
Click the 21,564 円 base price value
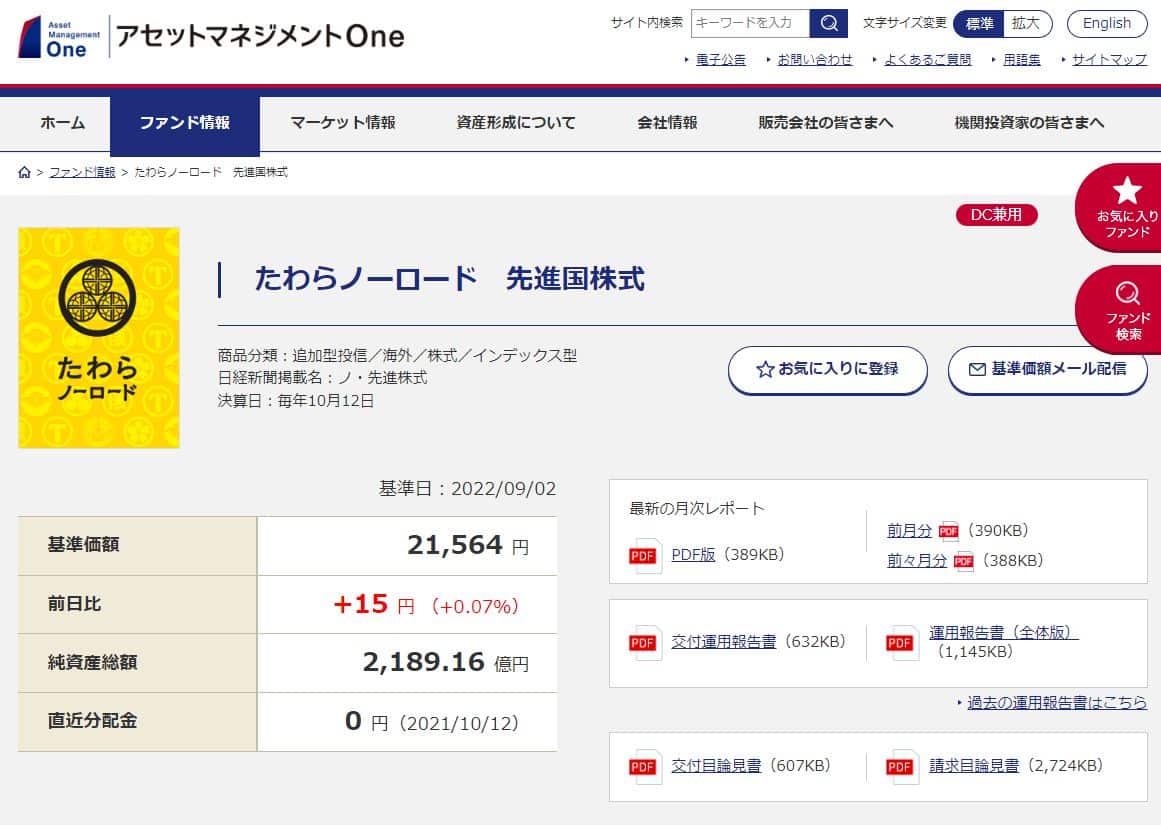[468, 546]
